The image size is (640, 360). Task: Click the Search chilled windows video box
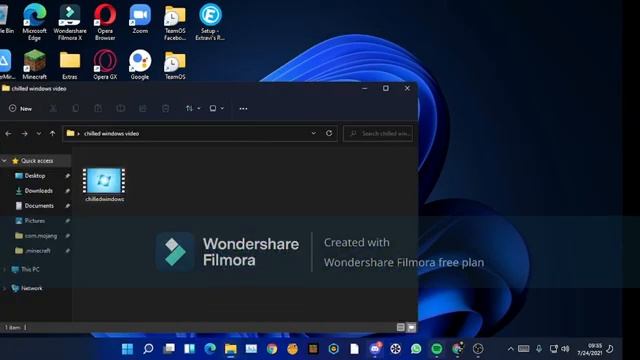(378, 133)
